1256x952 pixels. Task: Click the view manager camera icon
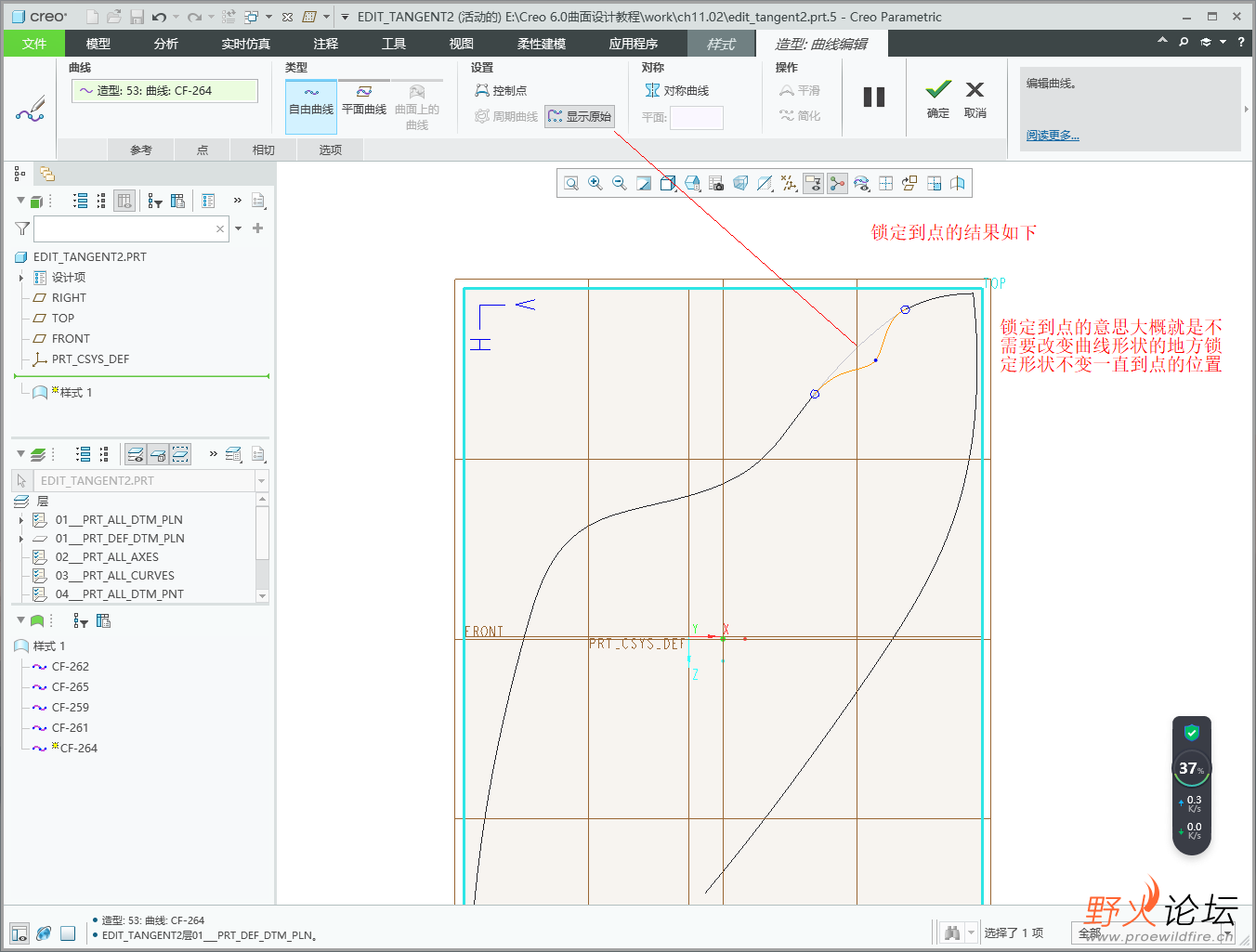tap(716, 183)
